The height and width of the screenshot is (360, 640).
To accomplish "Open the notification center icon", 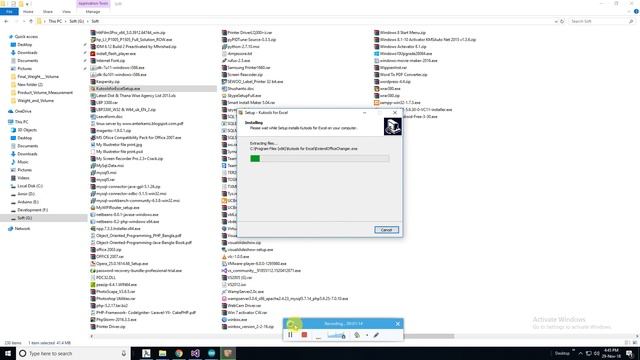I will (x=630, y=353).
